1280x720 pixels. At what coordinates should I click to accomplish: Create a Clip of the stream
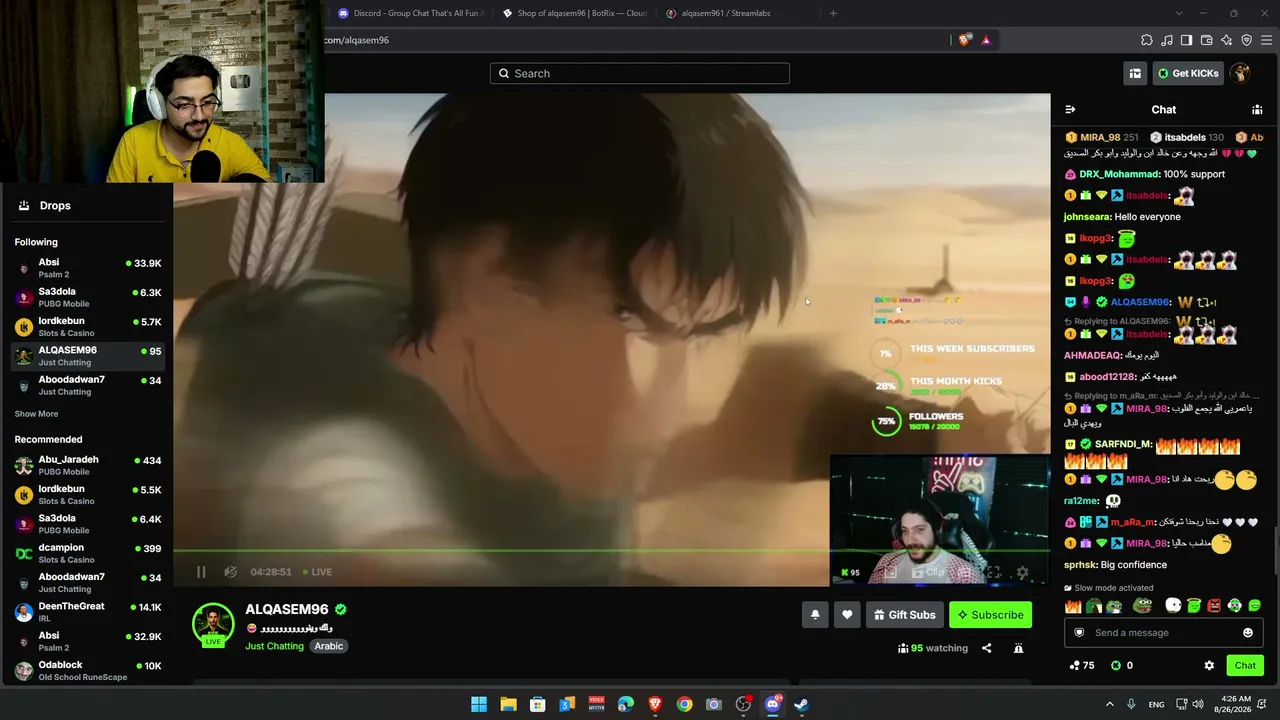click(928, 573)
